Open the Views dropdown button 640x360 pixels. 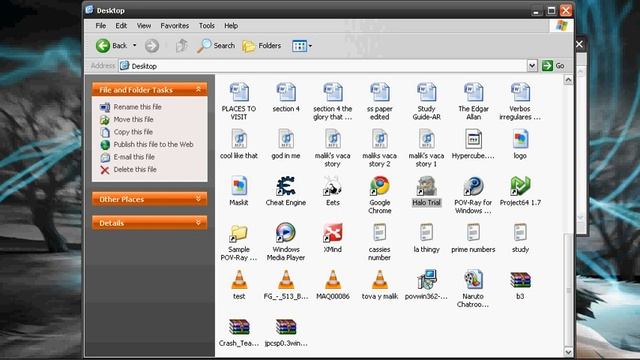click(x=302, y=46)
